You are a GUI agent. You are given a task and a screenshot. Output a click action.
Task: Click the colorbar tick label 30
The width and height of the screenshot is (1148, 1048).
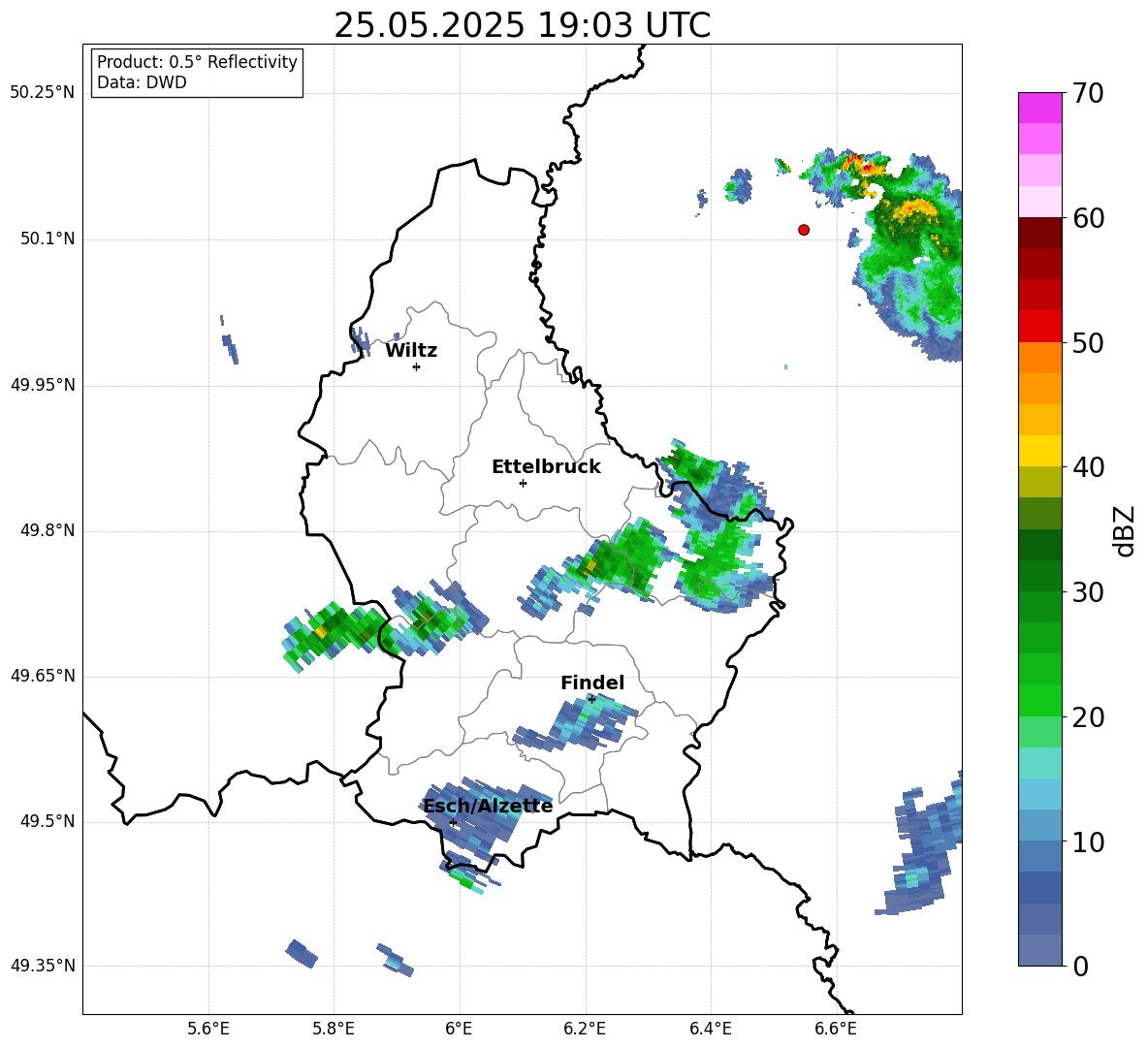click(x=1088, y=592)
